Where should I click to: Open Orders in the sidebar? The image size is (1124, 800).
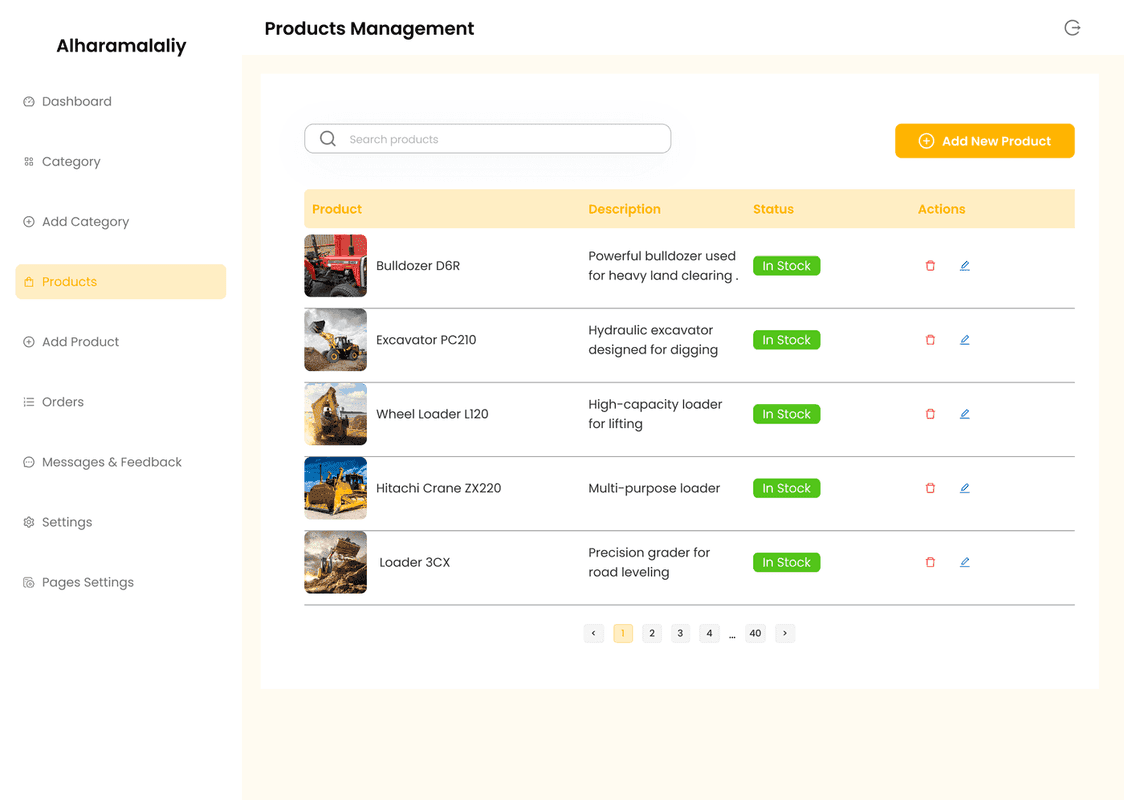click(62, 402)
